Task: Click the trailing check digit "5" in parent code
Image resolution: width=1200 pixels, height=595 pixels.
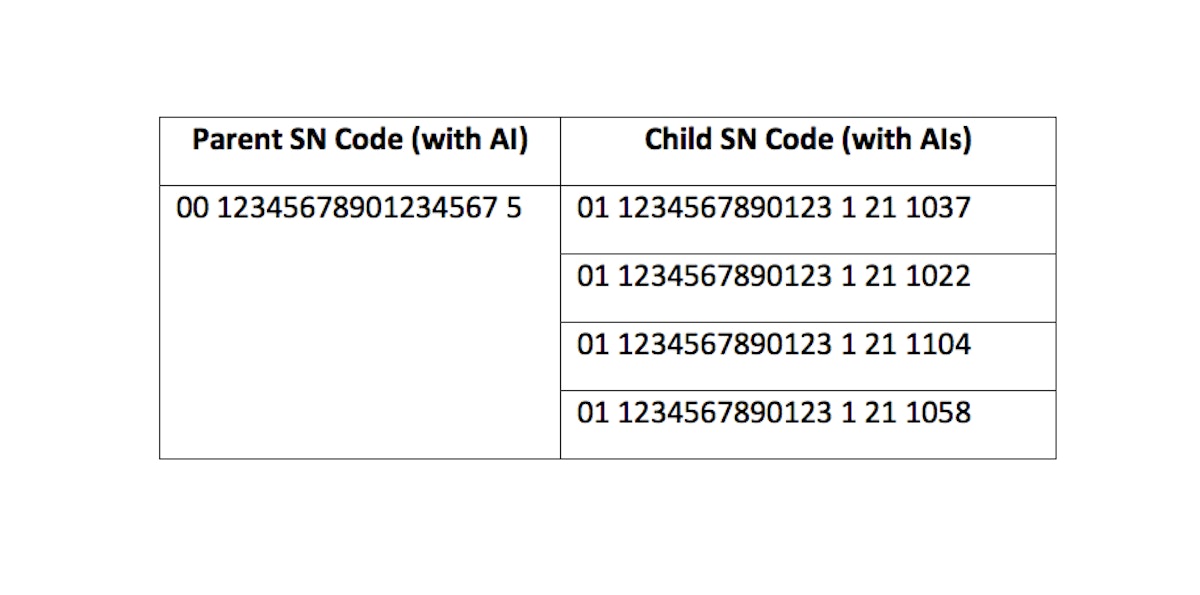Action: tap(514, 209)
